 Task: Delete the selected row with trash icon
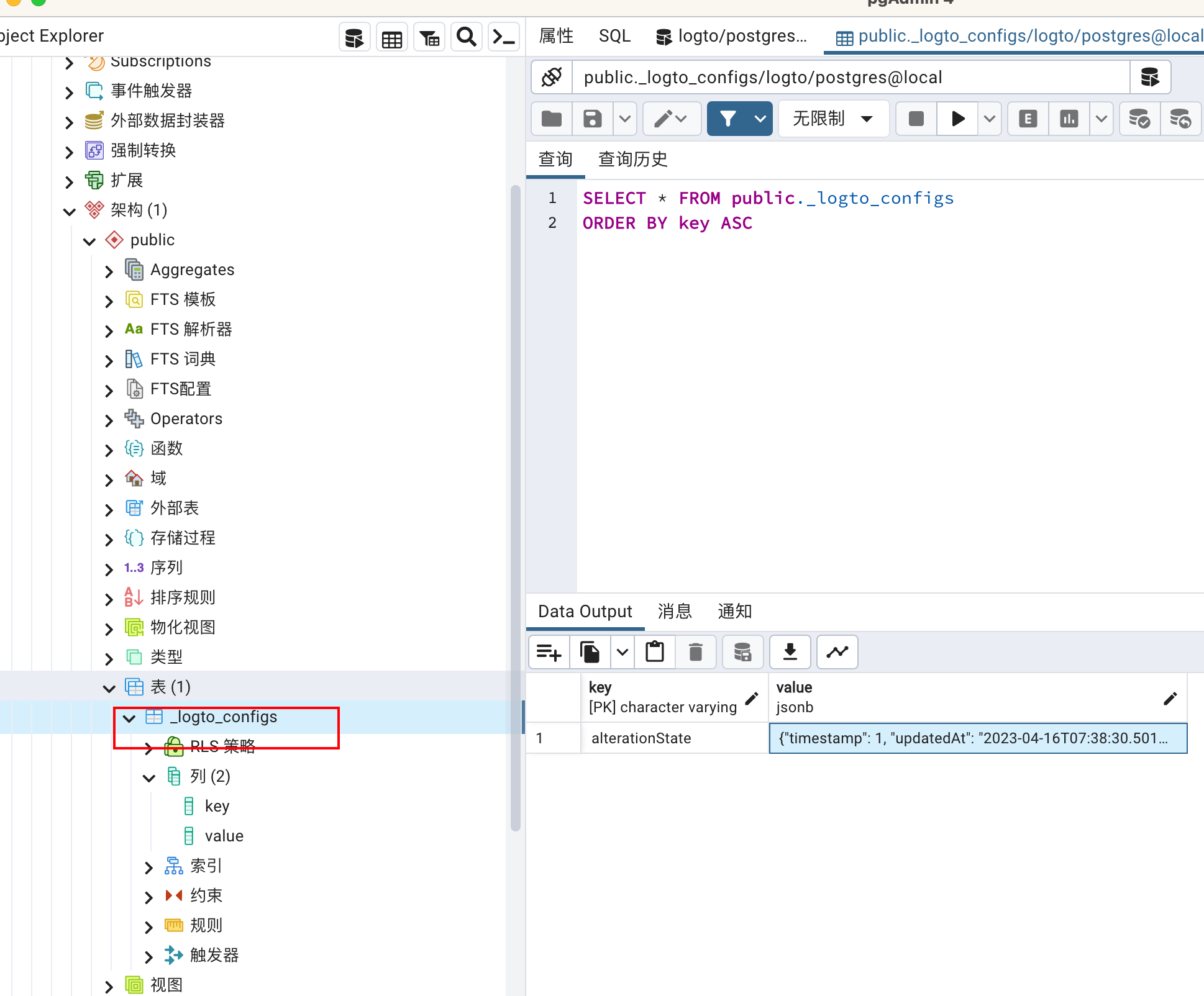point(696,652)
